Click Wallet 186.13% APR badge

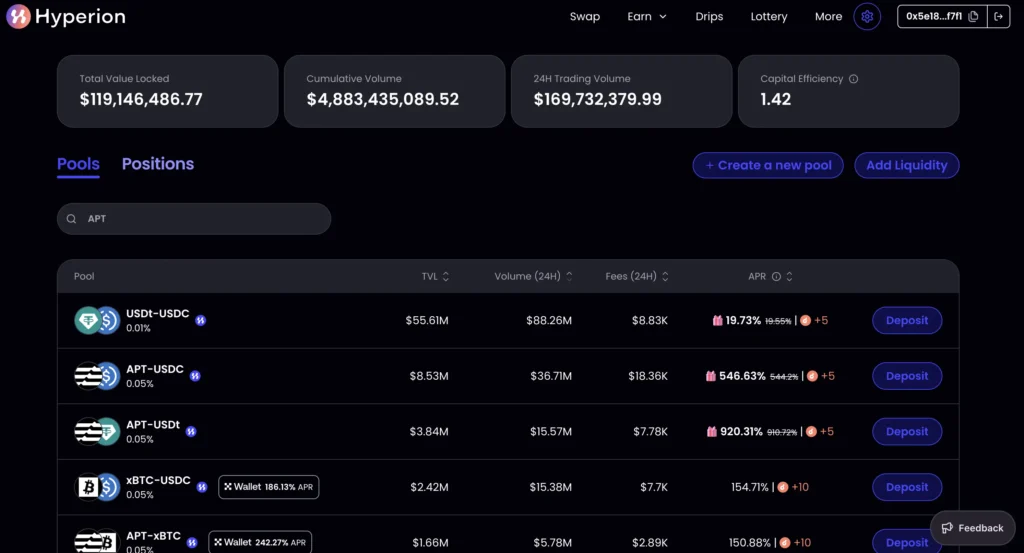(268, 487)
